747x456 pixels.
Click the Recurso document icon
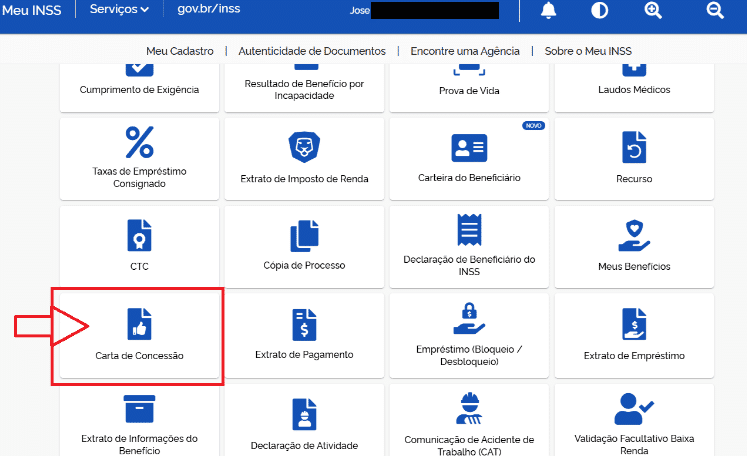[634, 148]
